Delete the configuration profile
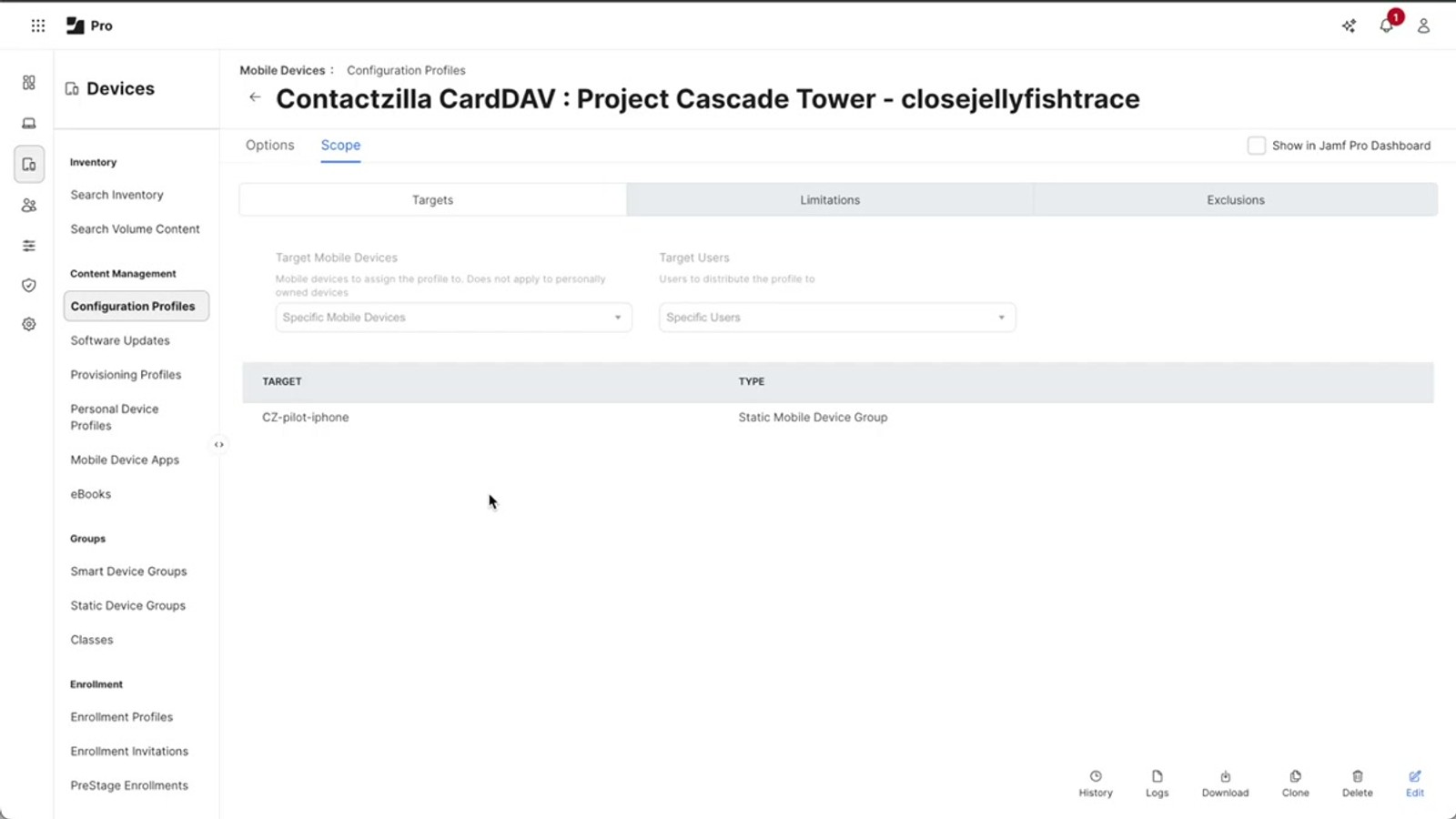The width and height of the screenshot is (1456, 819). 1357,784
